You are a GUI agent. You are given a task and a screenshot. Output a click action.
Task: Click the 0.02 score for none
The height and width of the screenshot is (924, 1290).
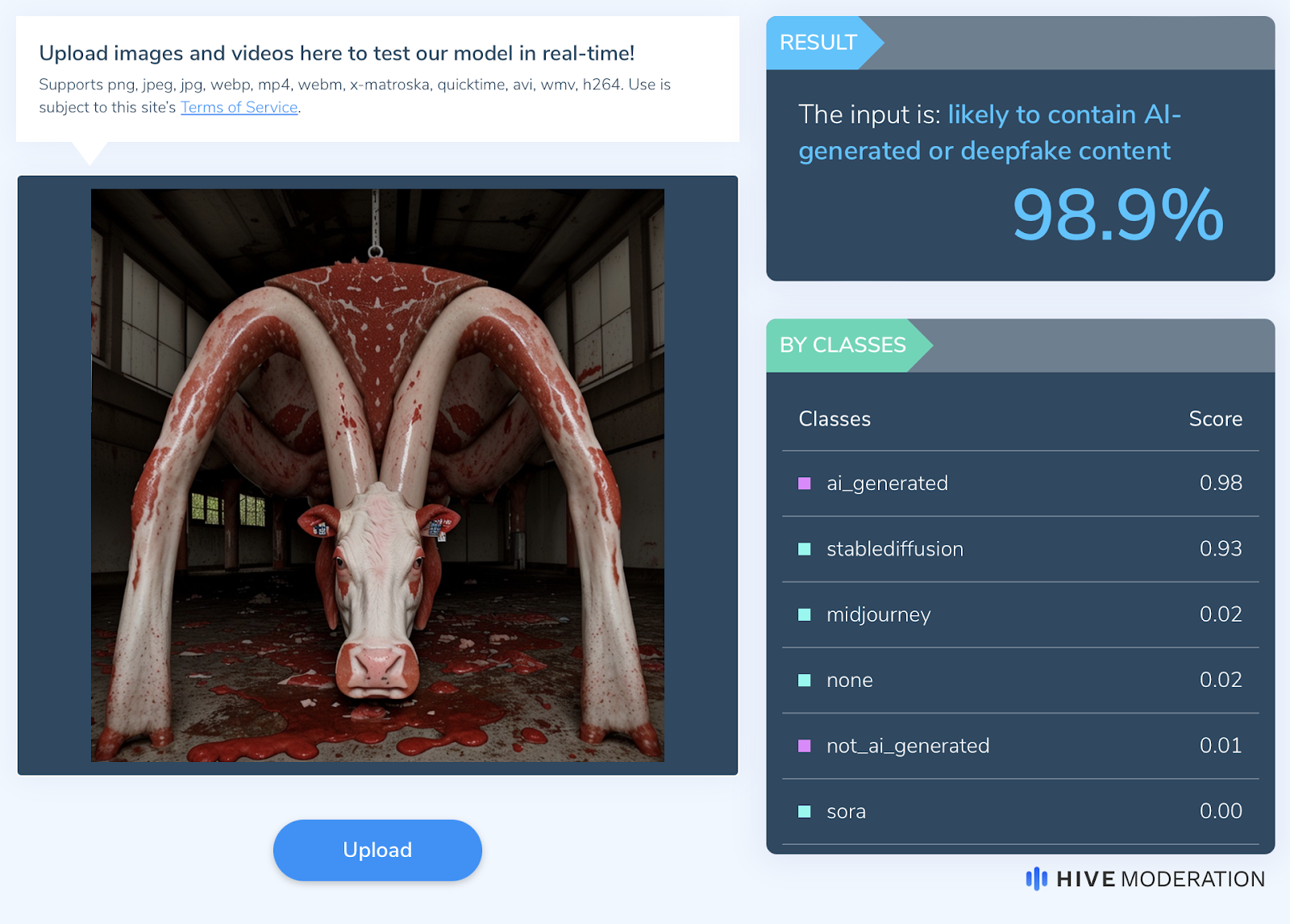point(1221,680)
